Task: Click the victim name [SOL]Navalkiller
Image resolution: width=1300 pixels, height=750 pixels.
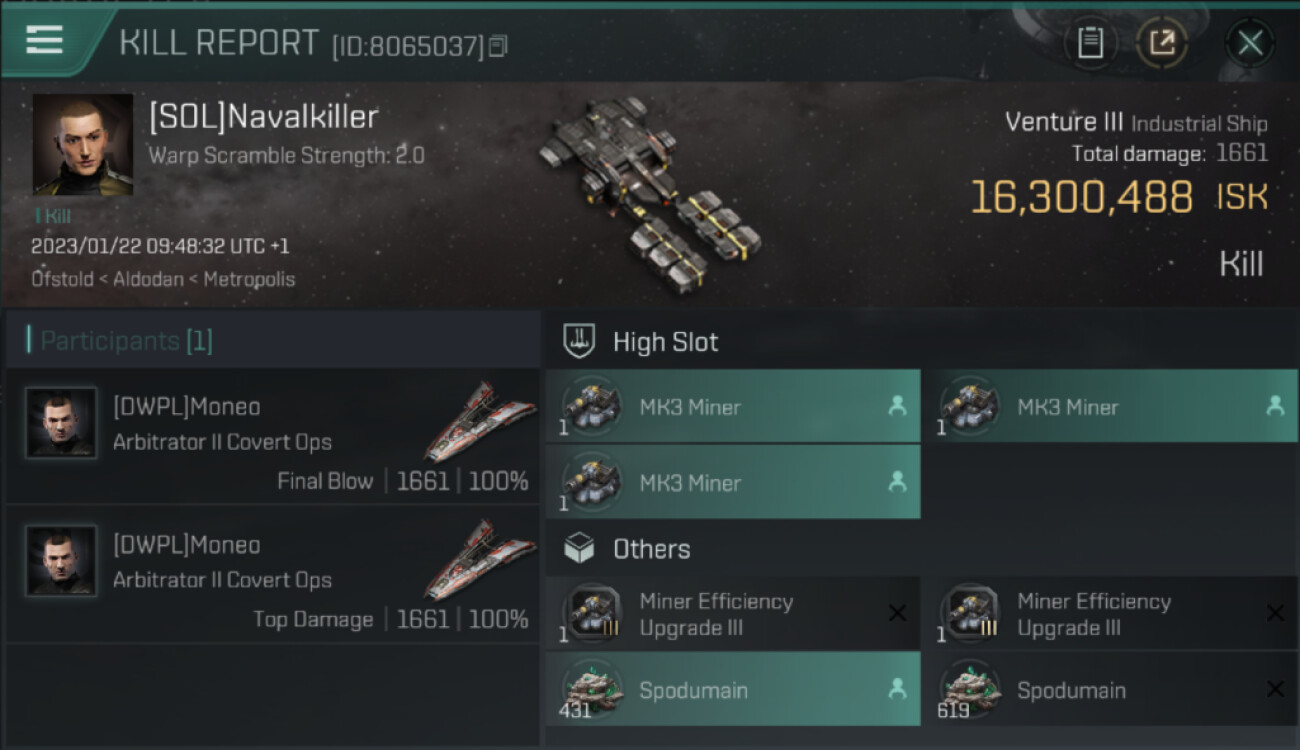Action: [x=264, y=117]
